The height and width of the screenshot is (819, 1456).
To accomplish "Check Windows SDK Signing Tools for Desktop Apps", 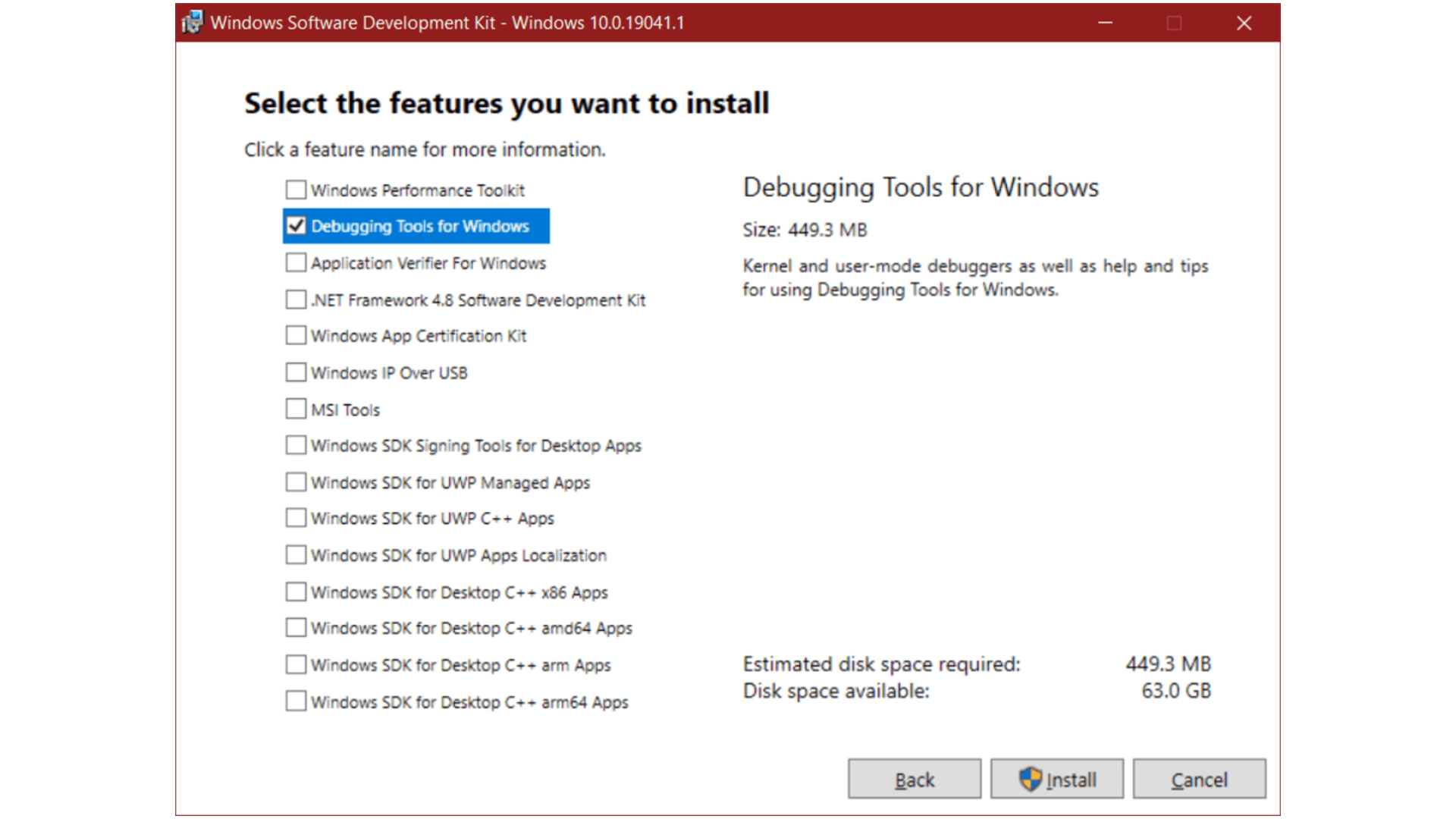I will [x=296, y=445].
